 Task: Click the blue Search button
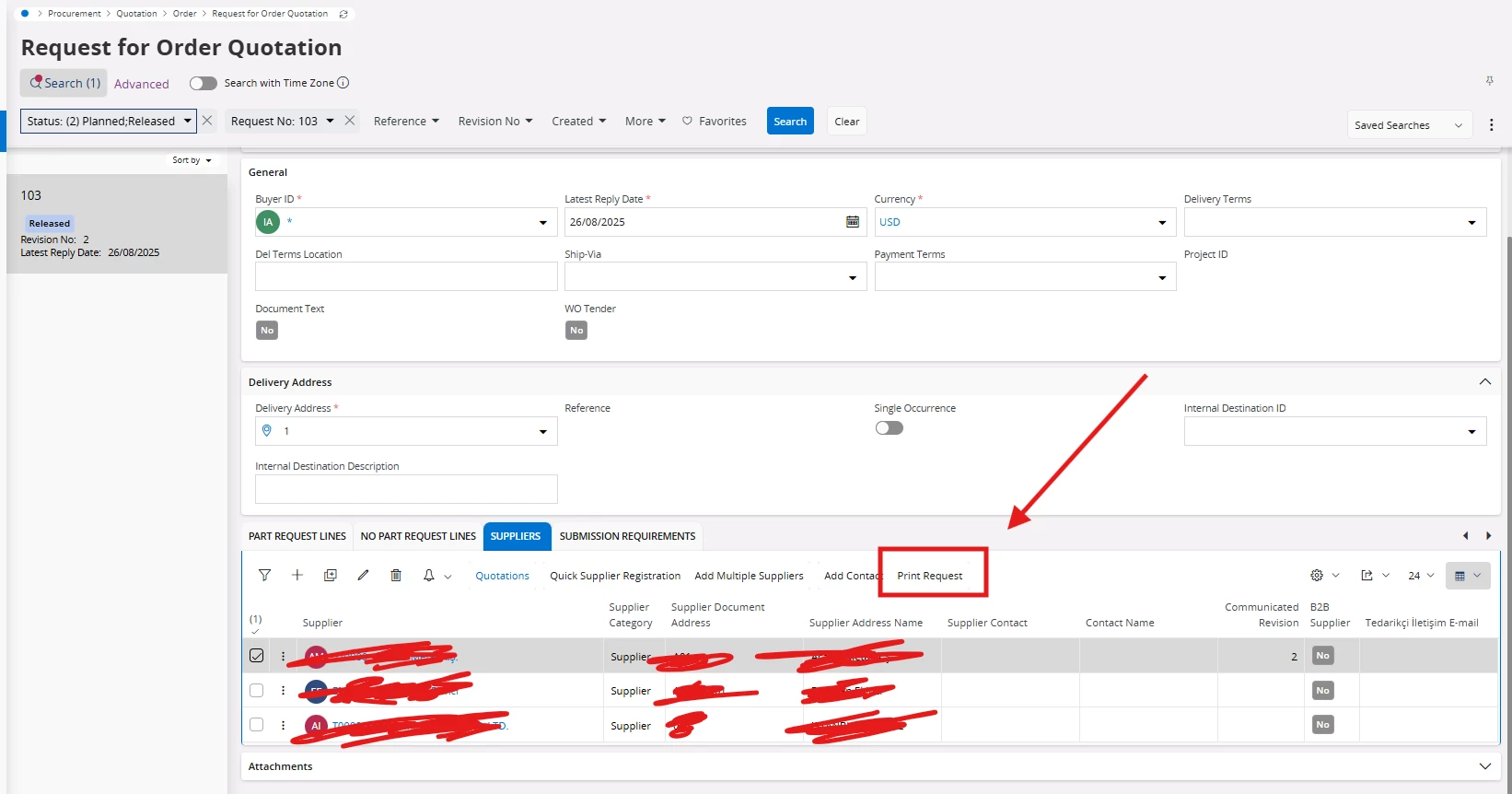tap(790, 122)
